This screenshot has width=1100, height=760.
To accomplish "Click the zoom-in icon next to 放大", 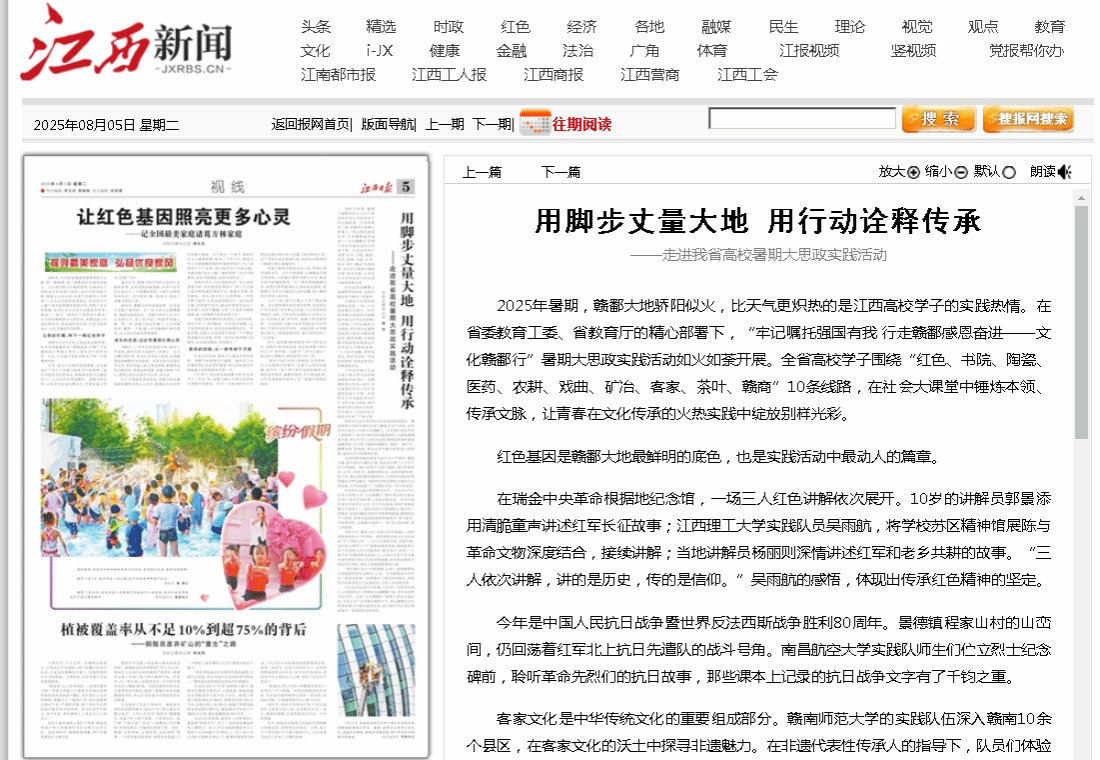I will [913, 173].
